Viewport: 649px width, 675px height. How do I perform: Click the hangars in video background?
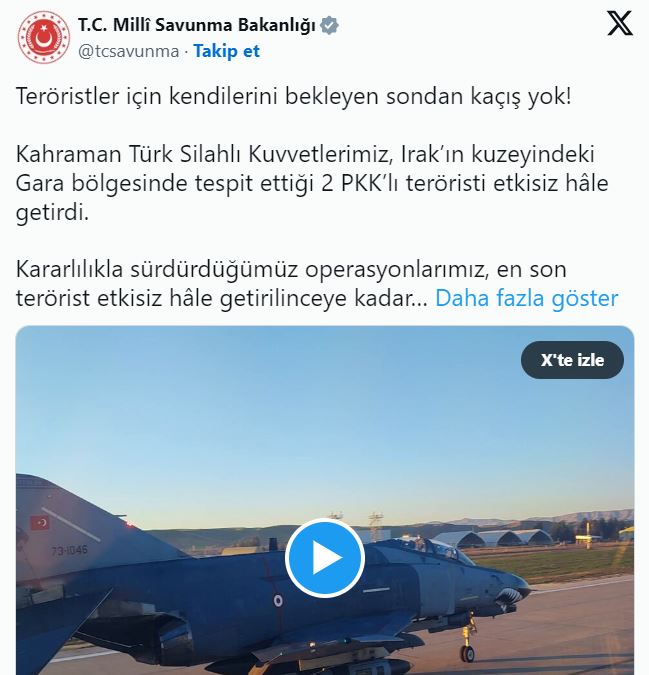pos(495,538)
